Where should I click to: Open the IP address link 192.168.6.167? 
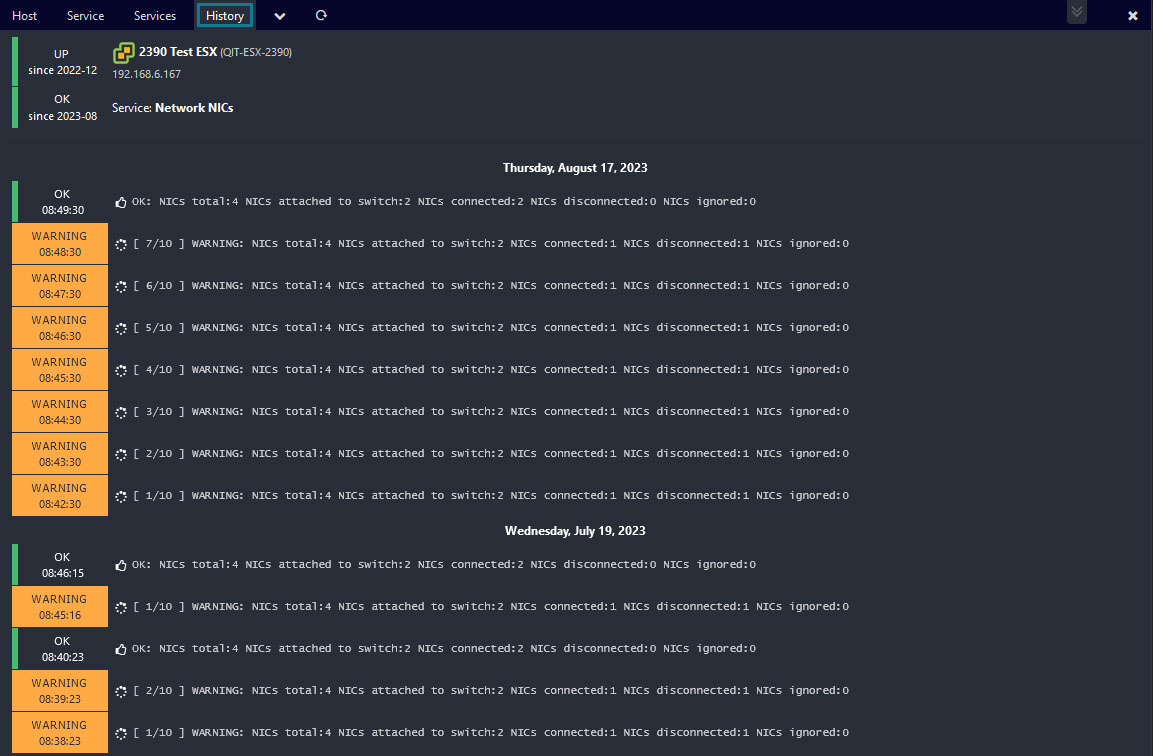pos(146,73)
